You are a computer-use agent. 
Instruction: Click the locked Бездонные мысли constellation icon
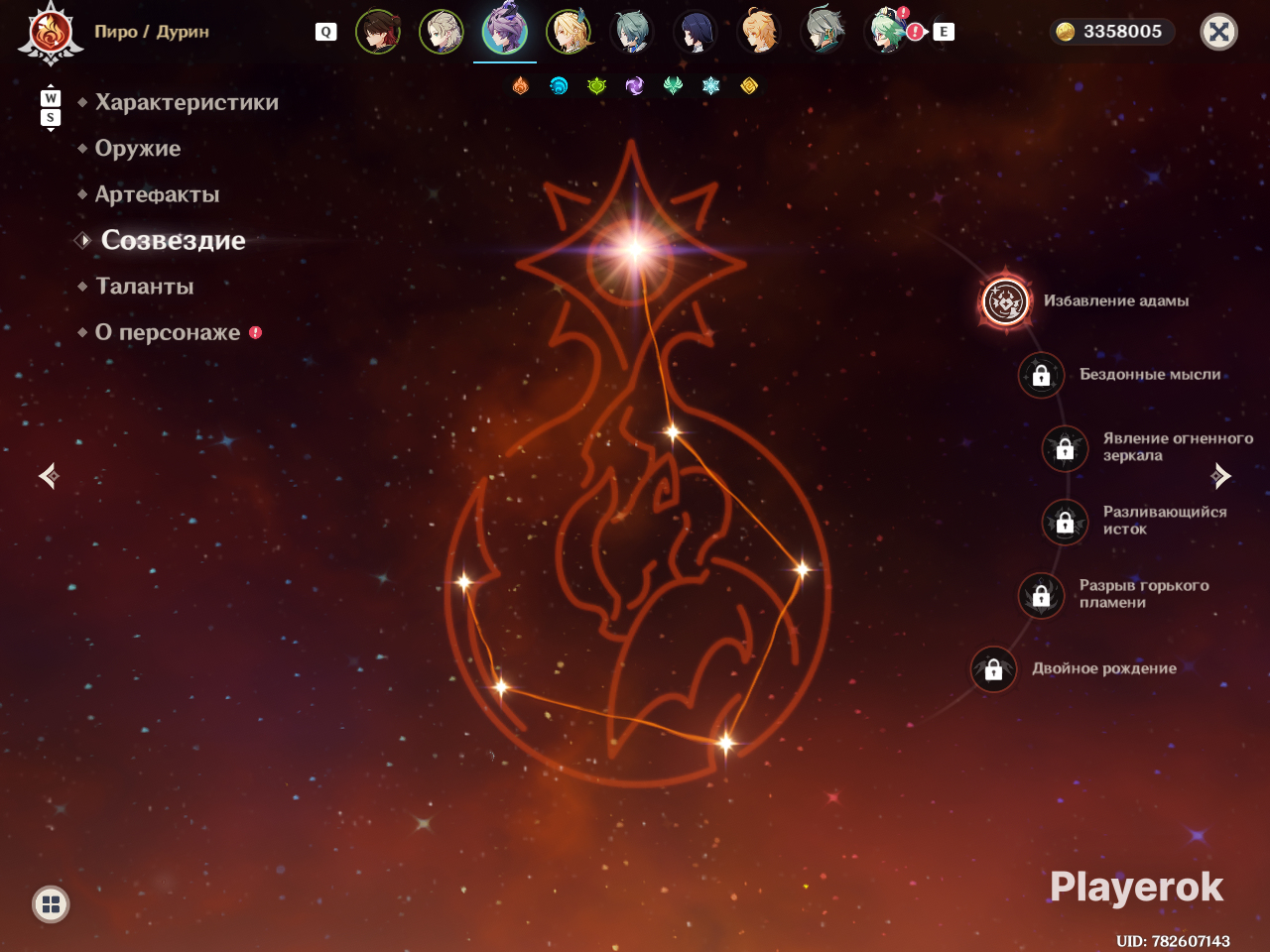point(1041,375)
